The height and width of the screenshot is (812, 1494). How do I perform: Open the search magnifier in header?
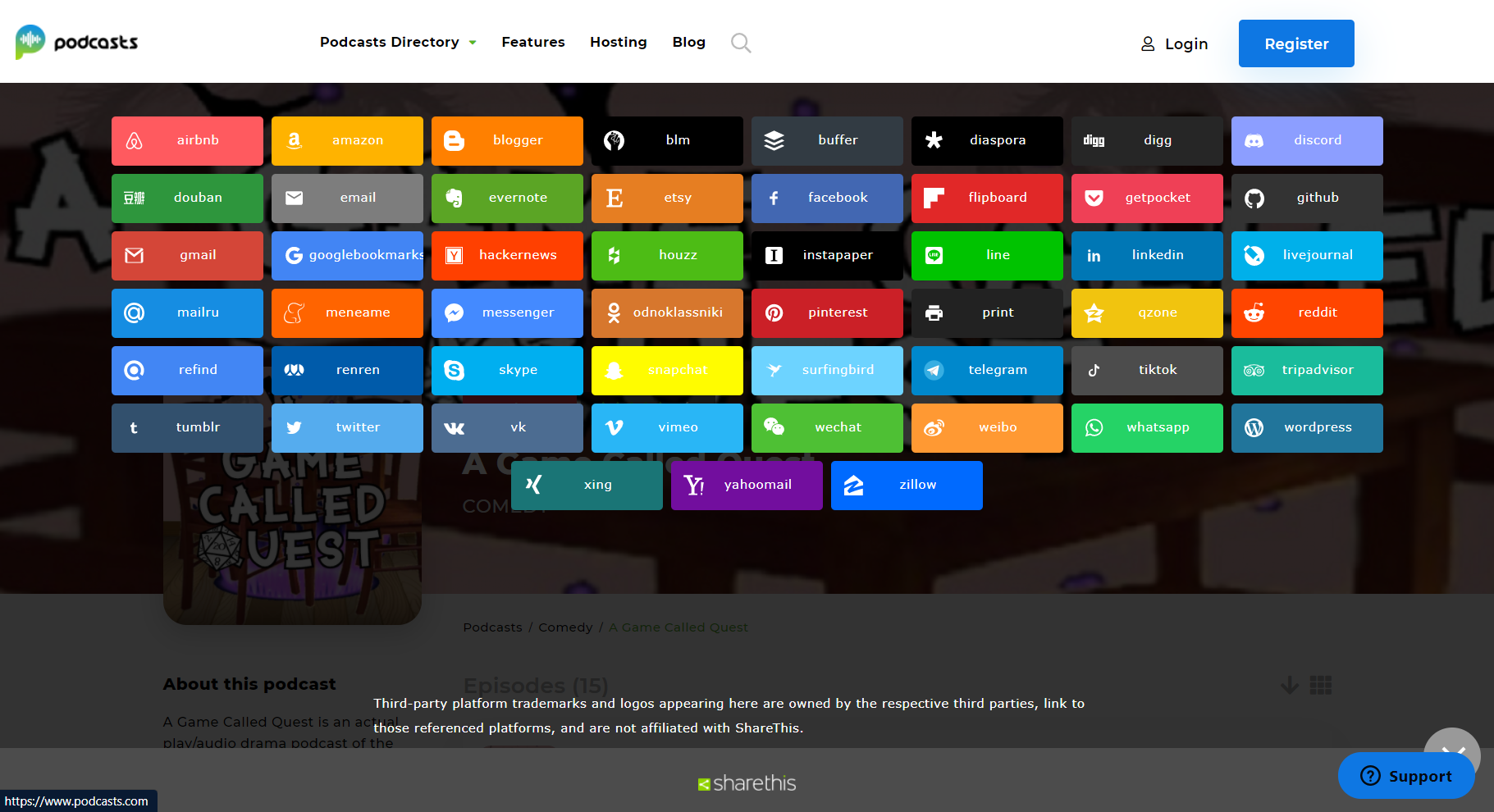pyautogui.click(x=741, y=43)
